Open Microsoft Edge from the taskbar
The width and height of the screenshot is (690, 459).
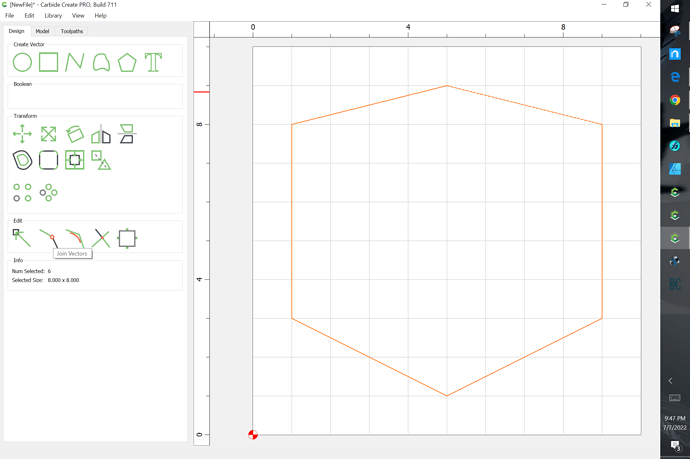[675, 77]
